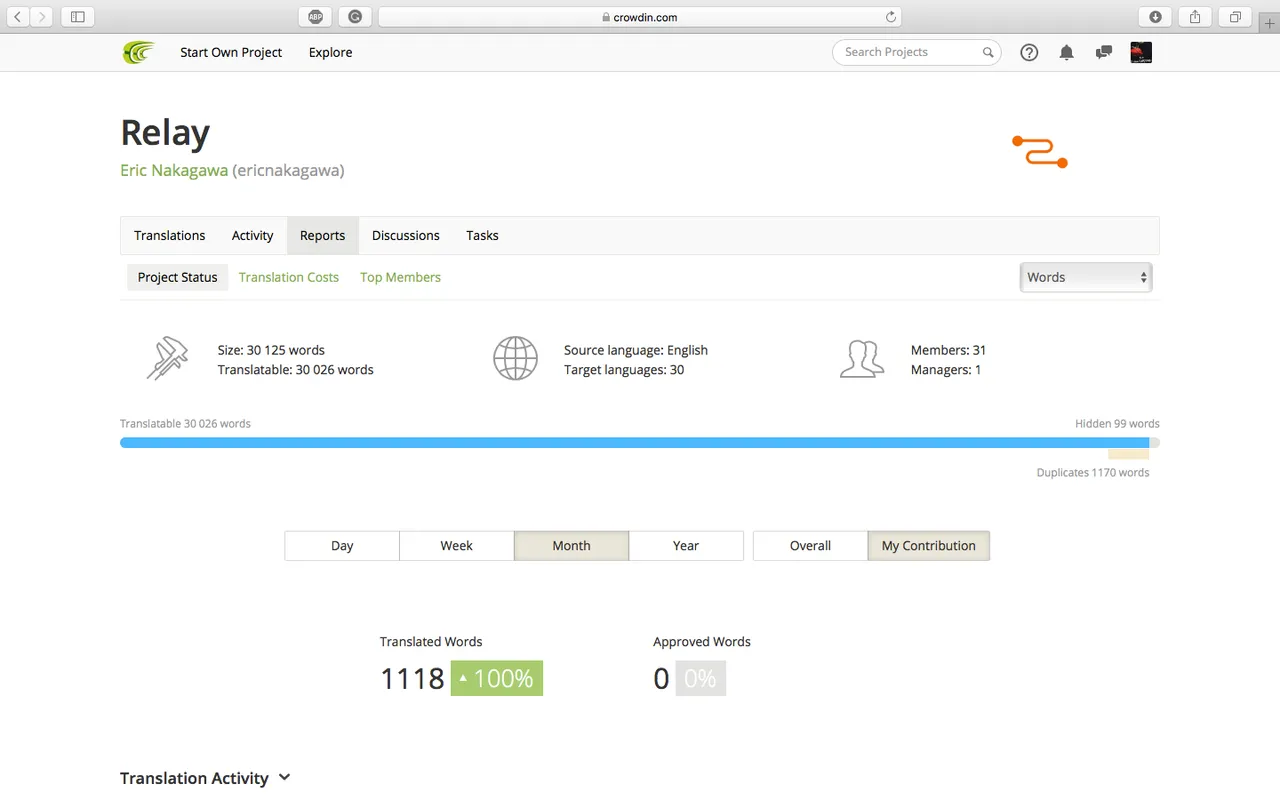Show all tabs overview icon

pyautogui.click(x=1235, y=17)
